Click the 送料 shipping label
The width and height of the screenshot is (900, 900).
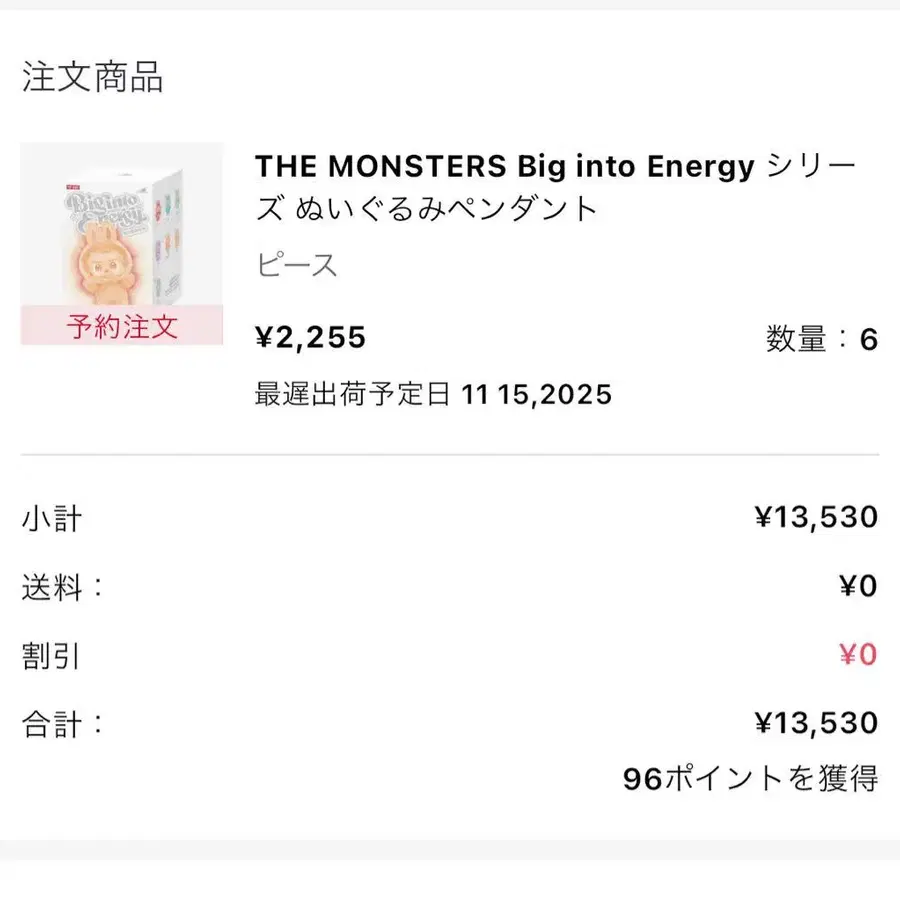[62, 587]
